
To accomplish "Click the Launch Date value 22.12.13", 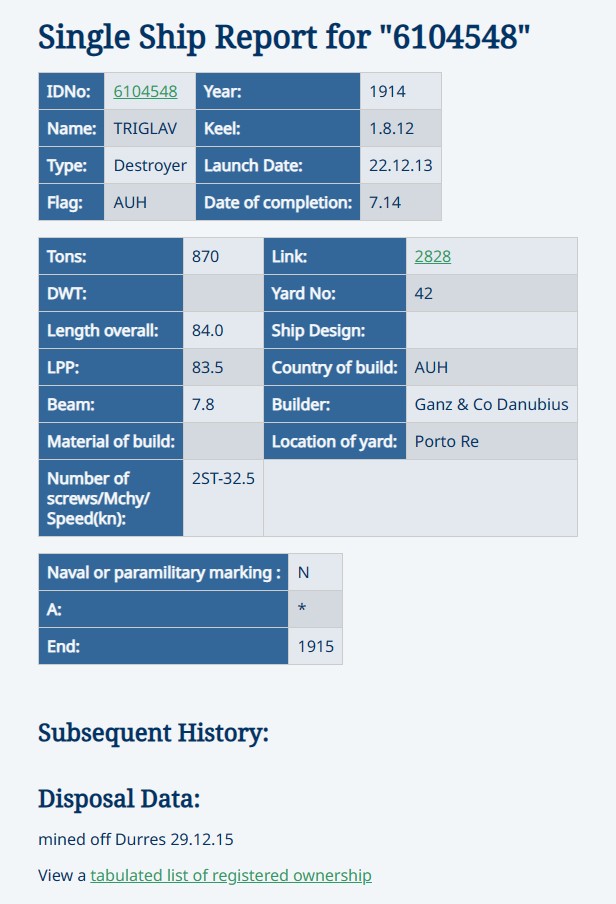I will tap(401, 165).
